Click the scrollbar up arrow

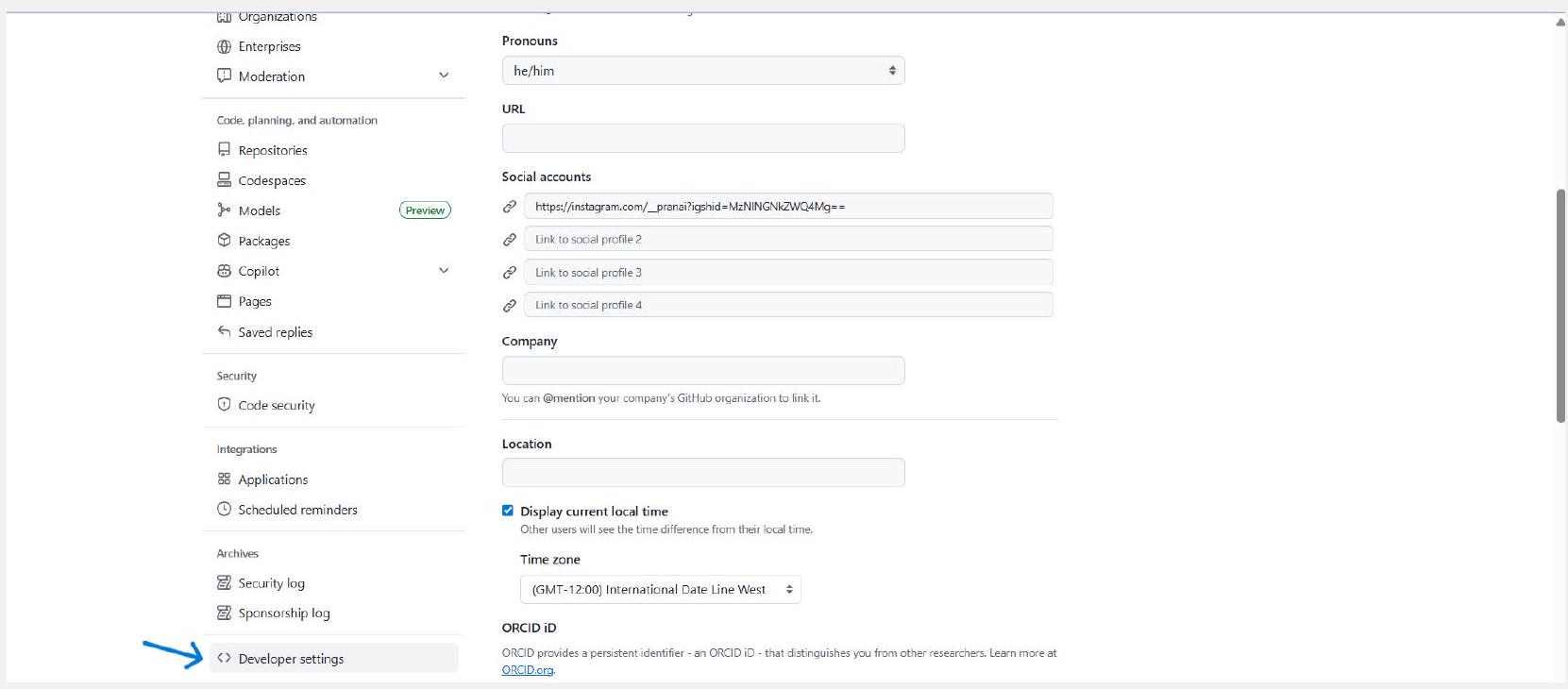pos(1560,22)
